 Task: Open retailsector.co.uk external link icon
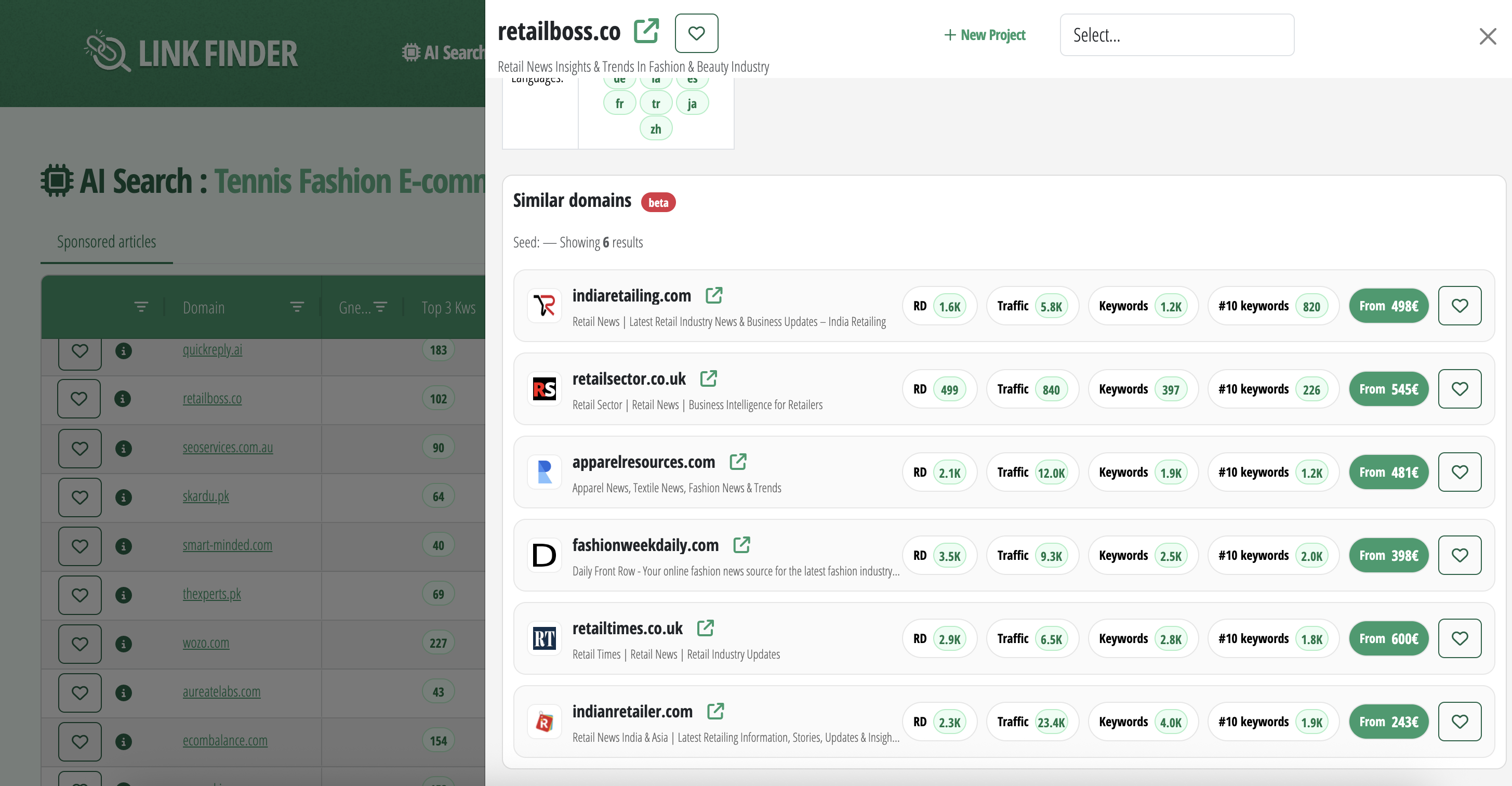click(x=708, y=378)
